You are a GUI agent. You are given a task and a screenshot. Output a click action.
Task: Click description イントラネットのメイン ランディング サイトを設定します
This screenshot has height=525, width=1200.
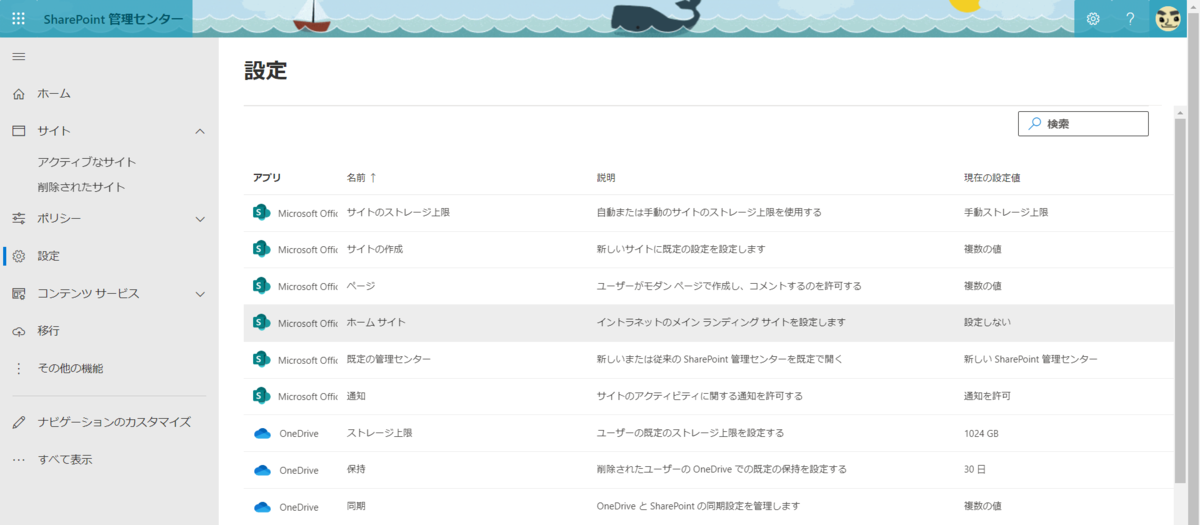pos(721,323)
